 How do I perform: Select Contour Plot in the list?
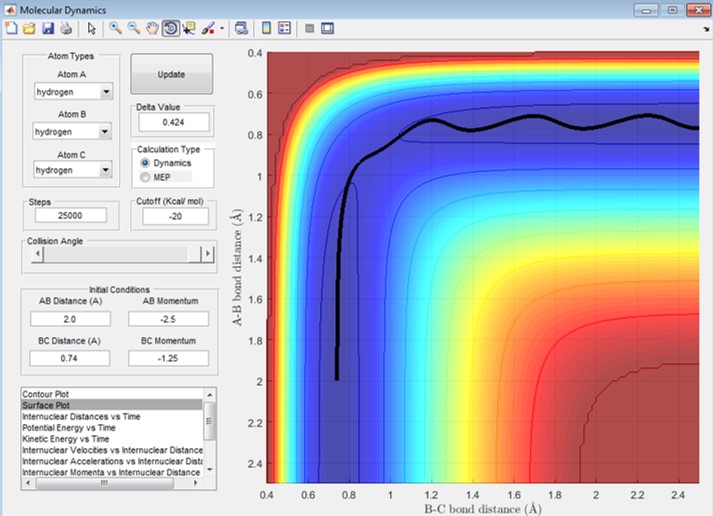point(112,394)
